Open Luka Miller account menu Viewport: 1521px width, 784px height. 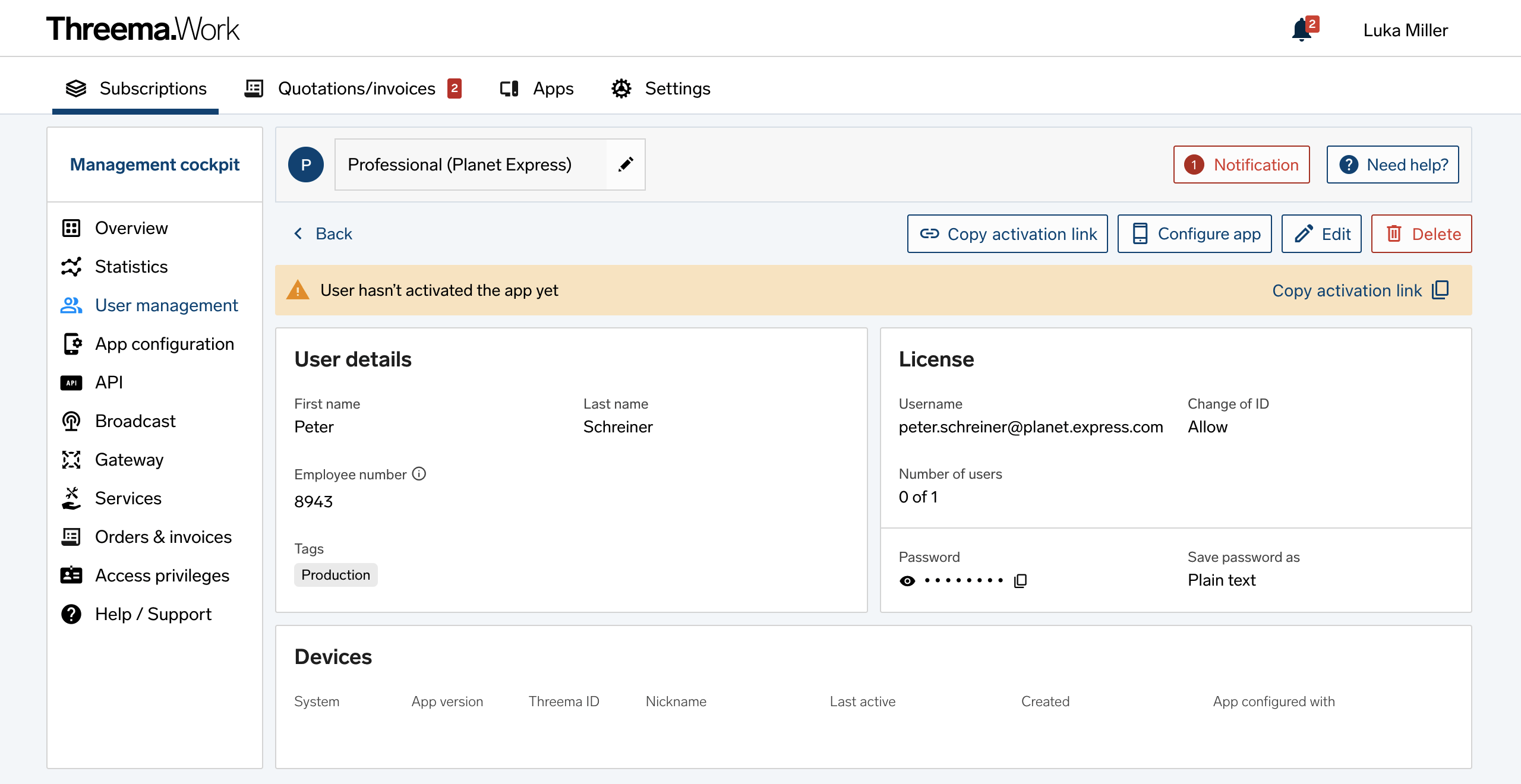(x=1405, y=30)
